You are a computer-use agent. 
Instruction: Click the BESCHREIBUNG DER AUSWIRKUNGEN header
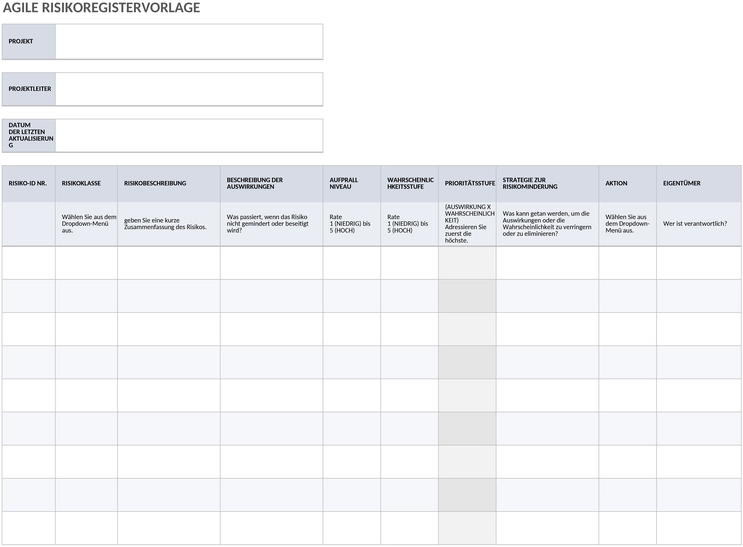click(x=272, y=183)
